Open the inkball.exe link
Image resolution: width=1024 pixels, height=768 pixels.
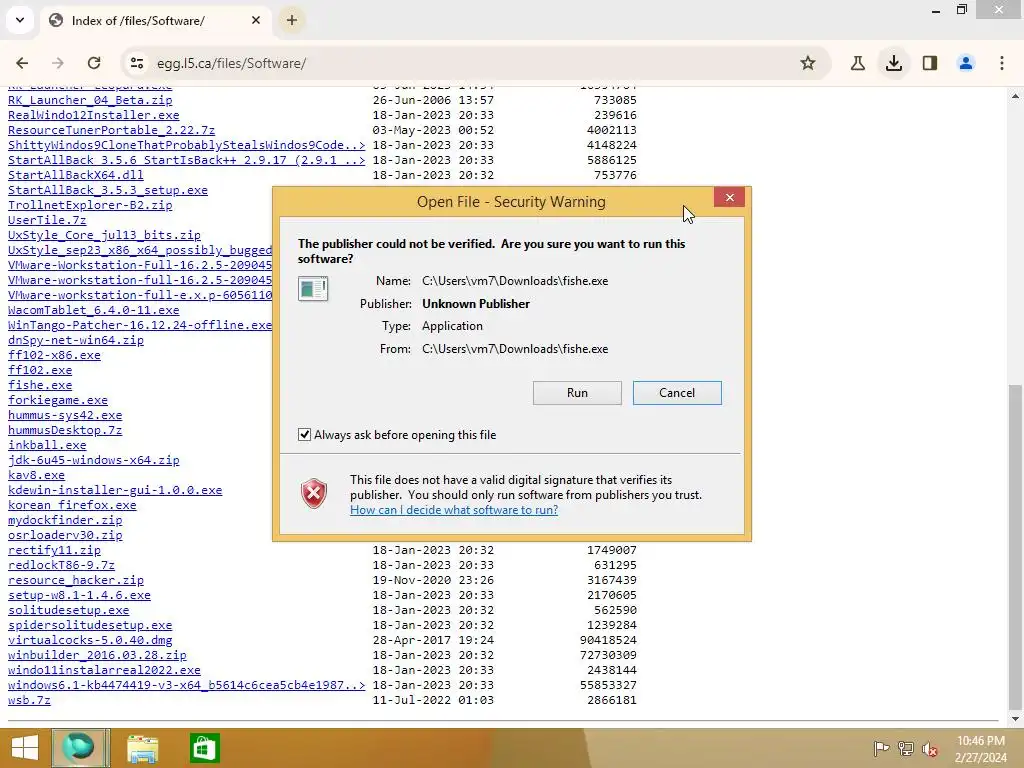(47, 445)
